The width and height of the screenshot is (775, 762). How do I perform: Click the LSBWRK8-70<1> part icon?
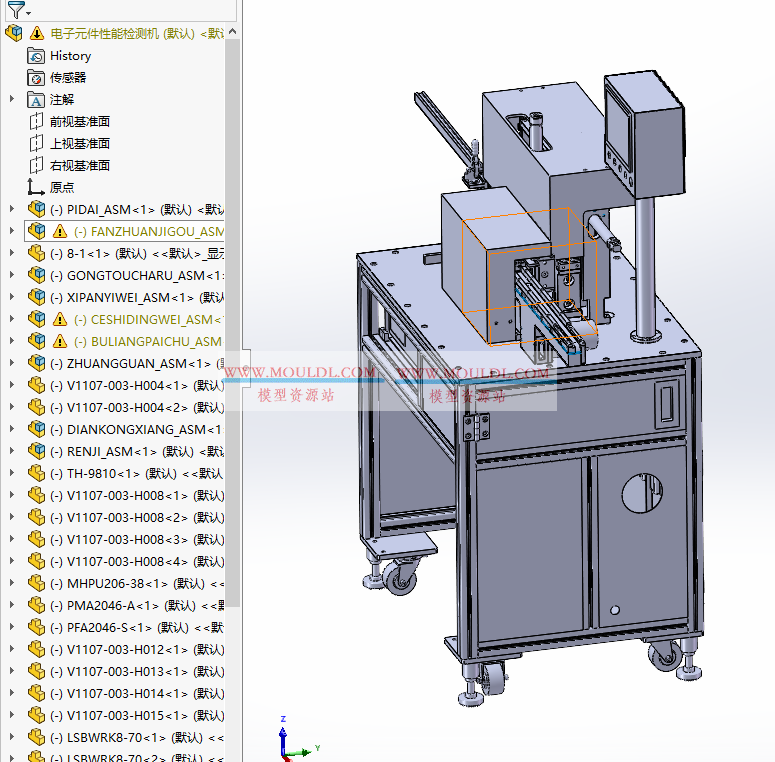[x=37, y=737]
